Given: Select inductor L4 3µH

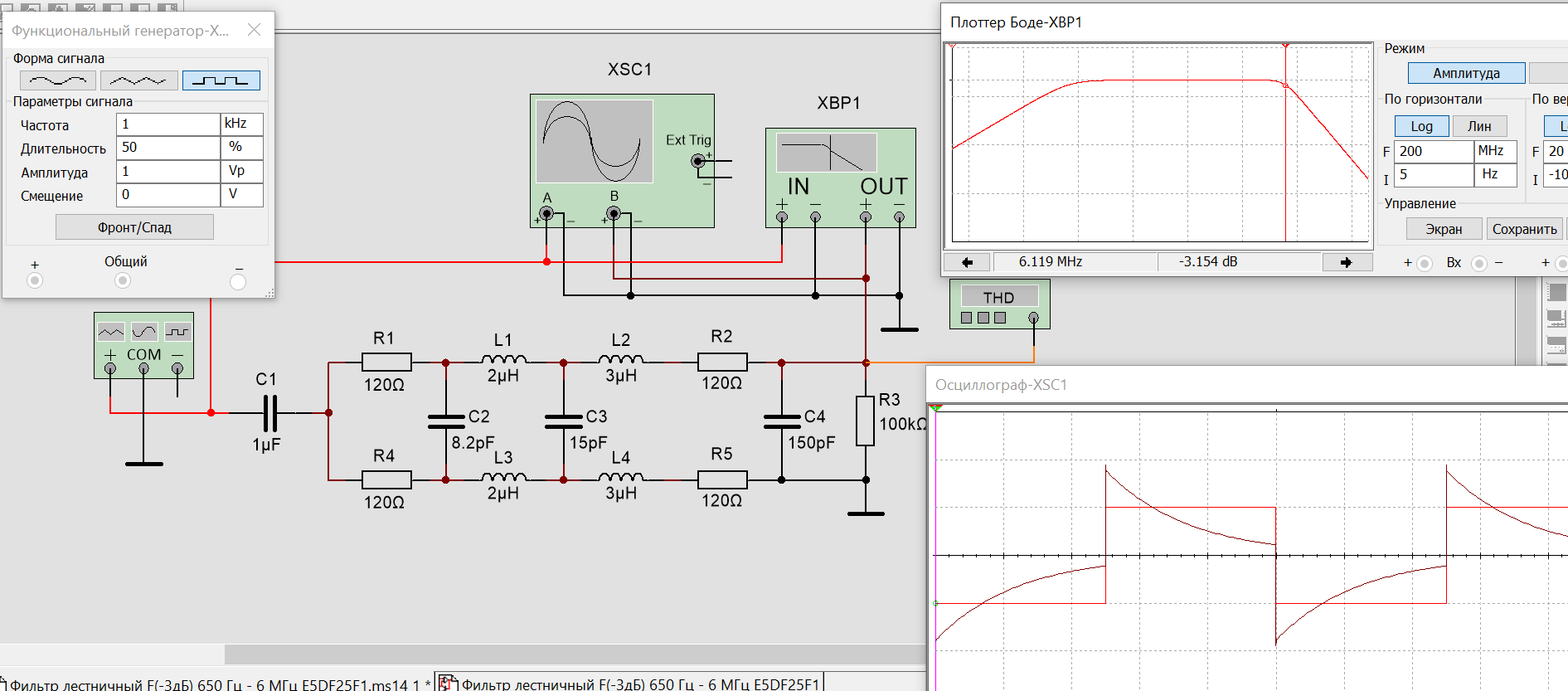Looking at the screenshot, I should click(x=621, y=477).
